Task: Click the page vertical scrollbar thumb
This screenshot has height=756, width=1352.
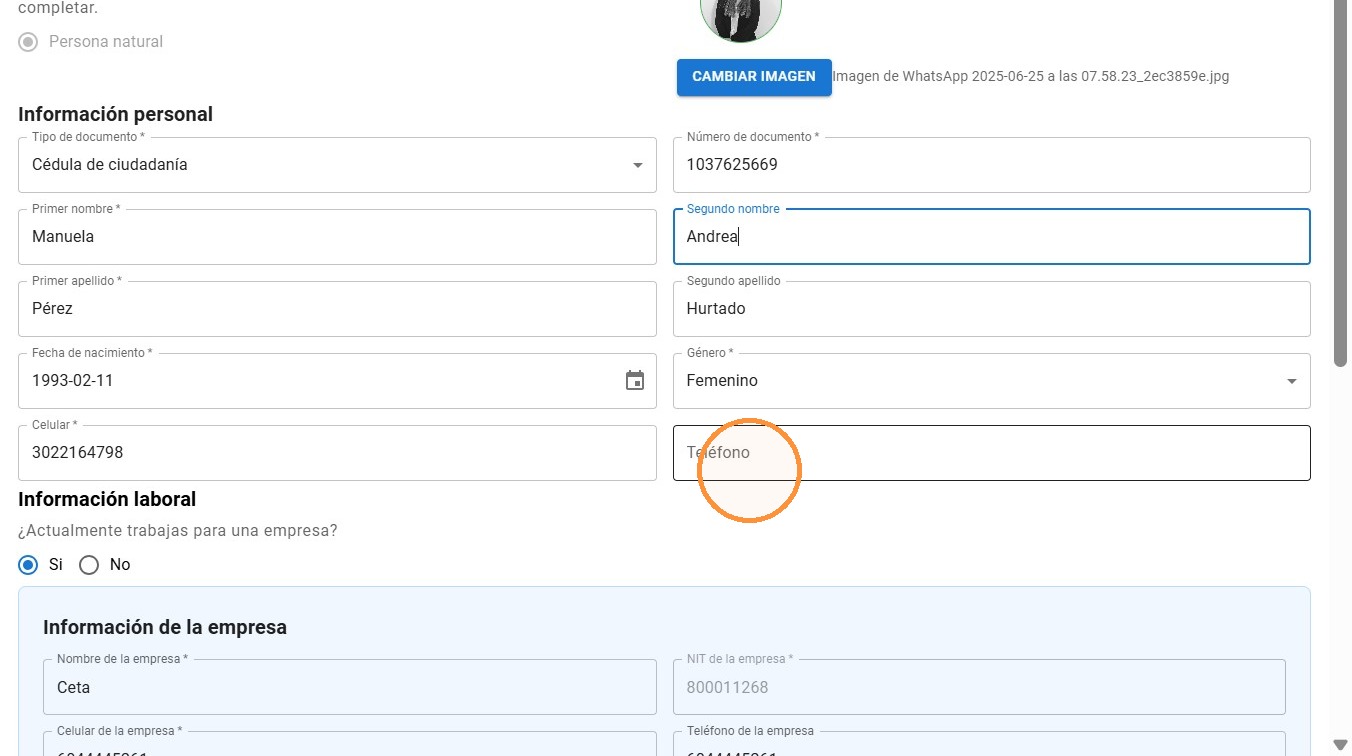Action: [x=1341, y=183]
